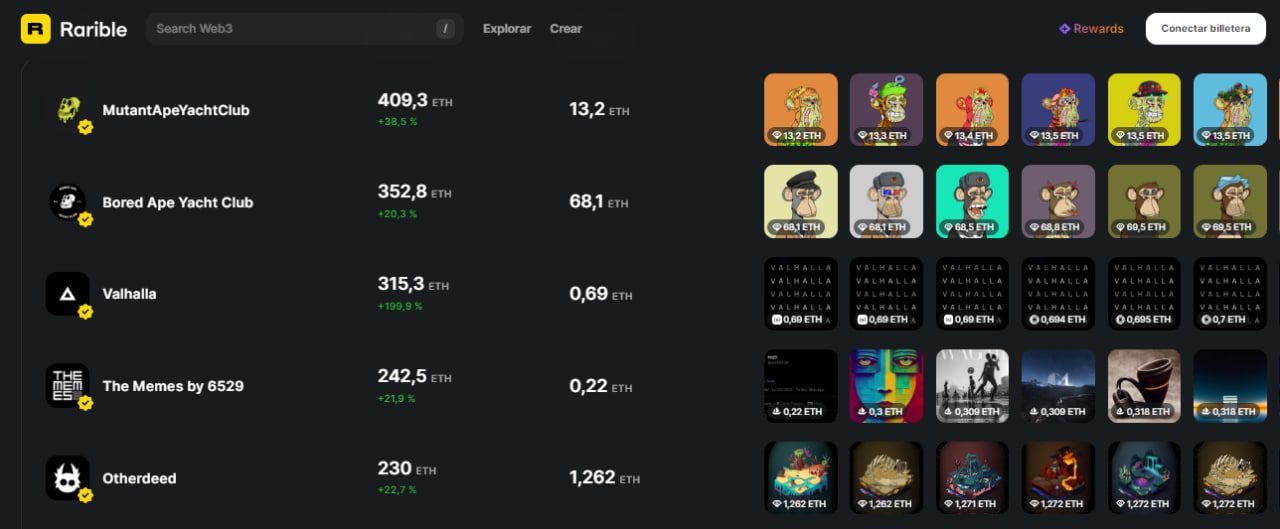Image resolution: width=1280 pixels, height=529 pixels.
Task: Click the verified badge on Valhalla
Action: click(x=86, y=311)
